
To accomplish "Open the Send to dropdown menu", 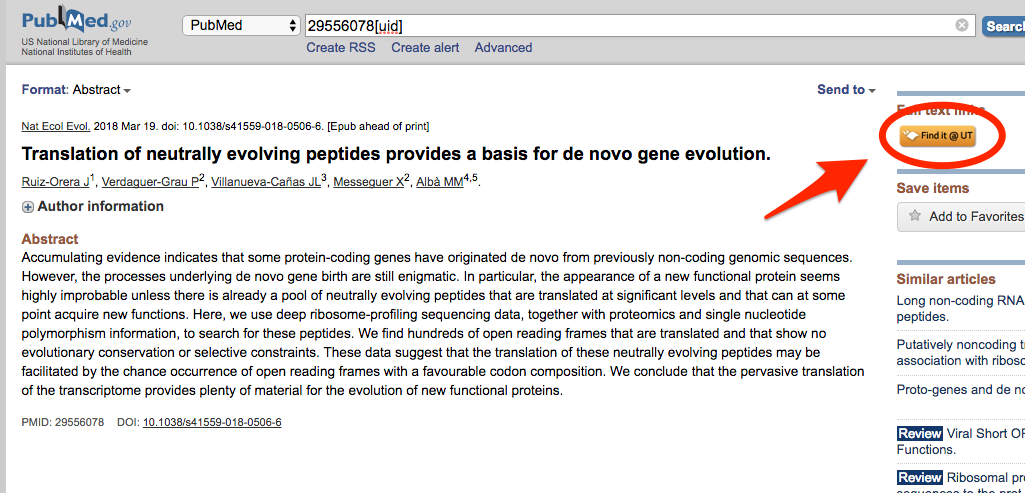I will 847,90.
